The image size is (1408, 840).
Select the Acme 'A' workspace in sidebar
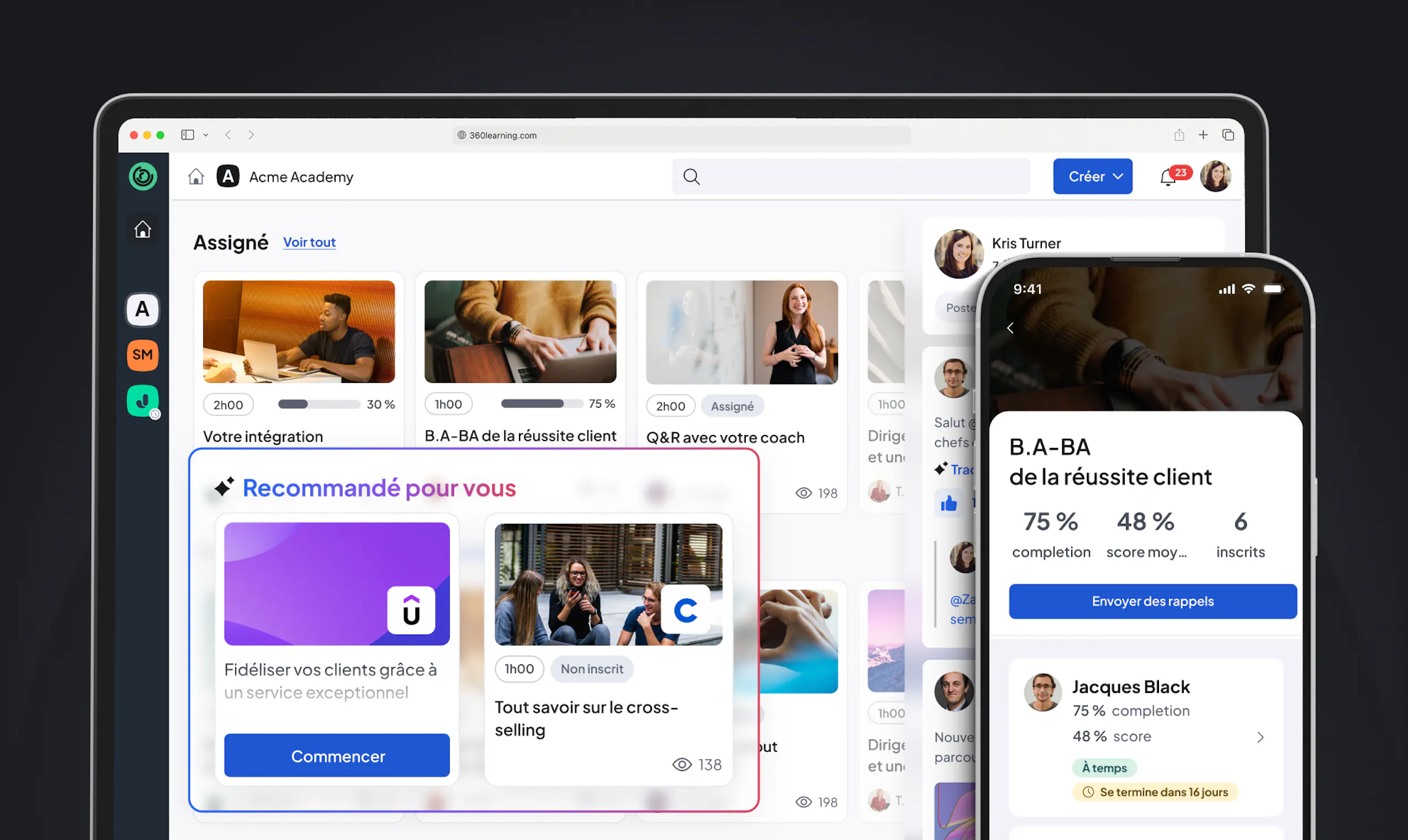click(143, 309)
